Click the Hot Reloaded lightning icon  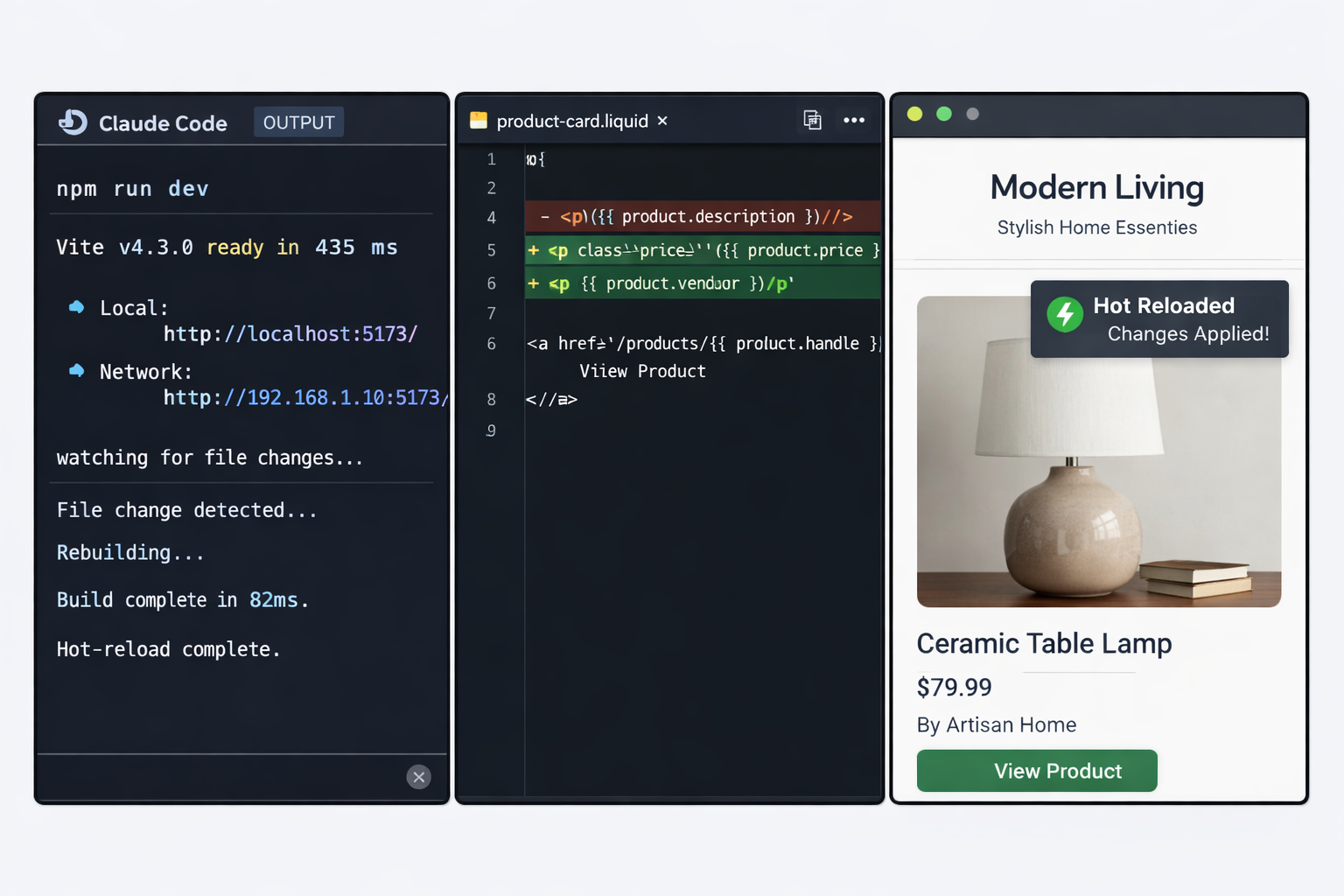point(1065,314)
